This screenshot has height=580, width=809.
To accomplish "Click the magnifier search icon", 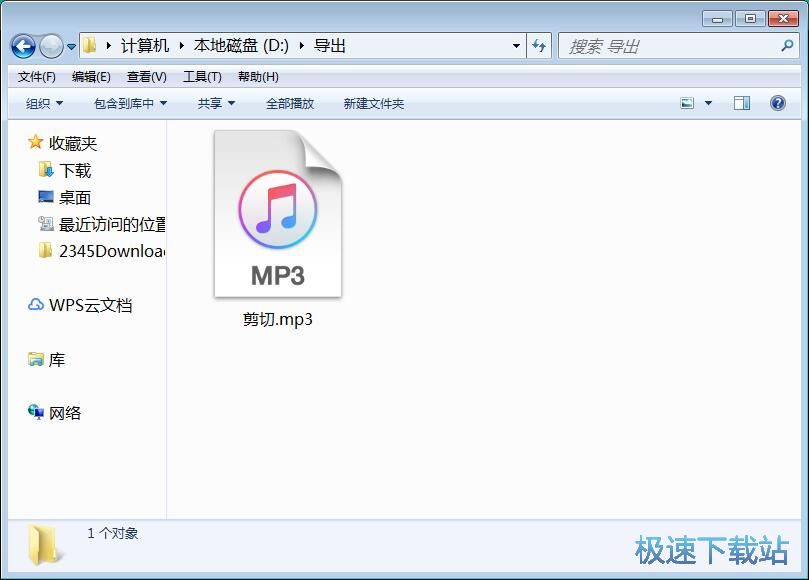I will [787, 46].
